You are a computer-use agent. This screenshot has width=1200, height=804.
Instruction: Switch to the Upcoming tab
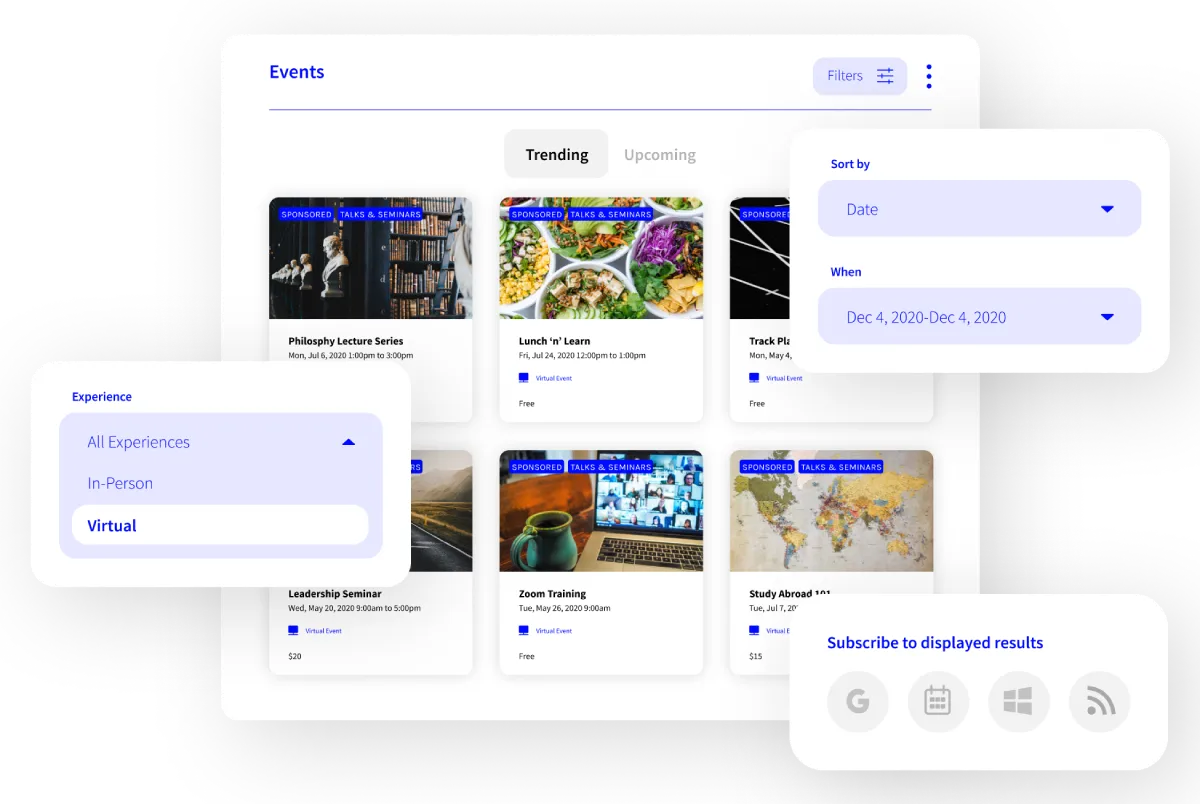click(660, 155)
